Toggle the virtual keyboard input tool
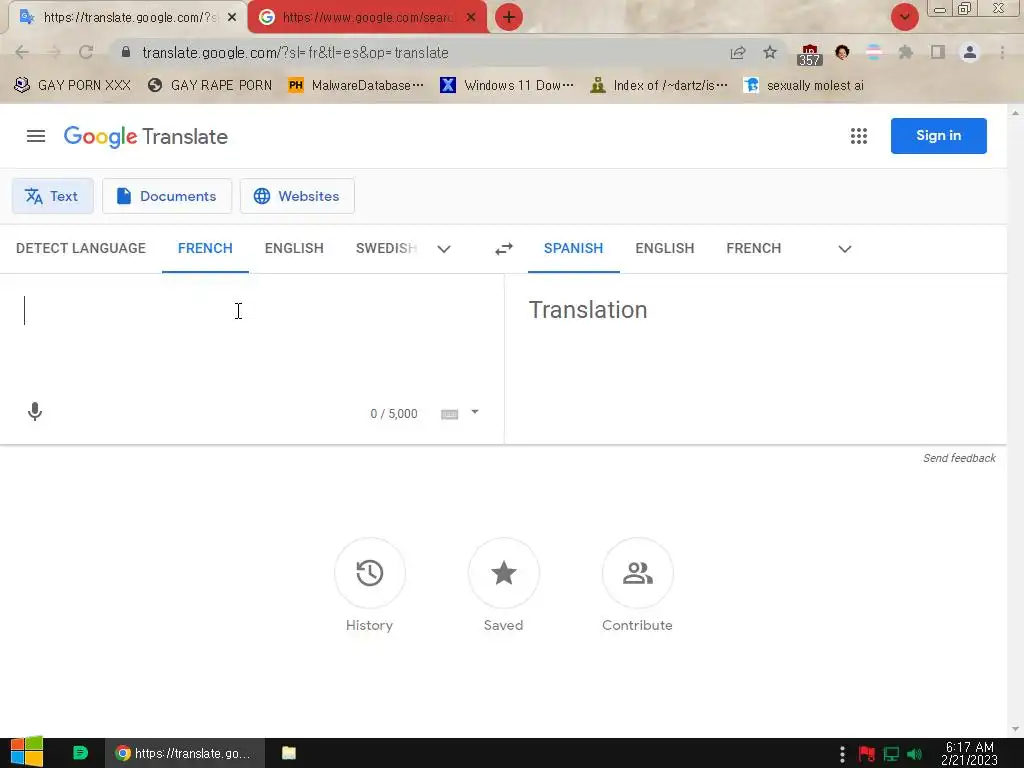This screenshot has width=1024, height=768. point(449,414)
